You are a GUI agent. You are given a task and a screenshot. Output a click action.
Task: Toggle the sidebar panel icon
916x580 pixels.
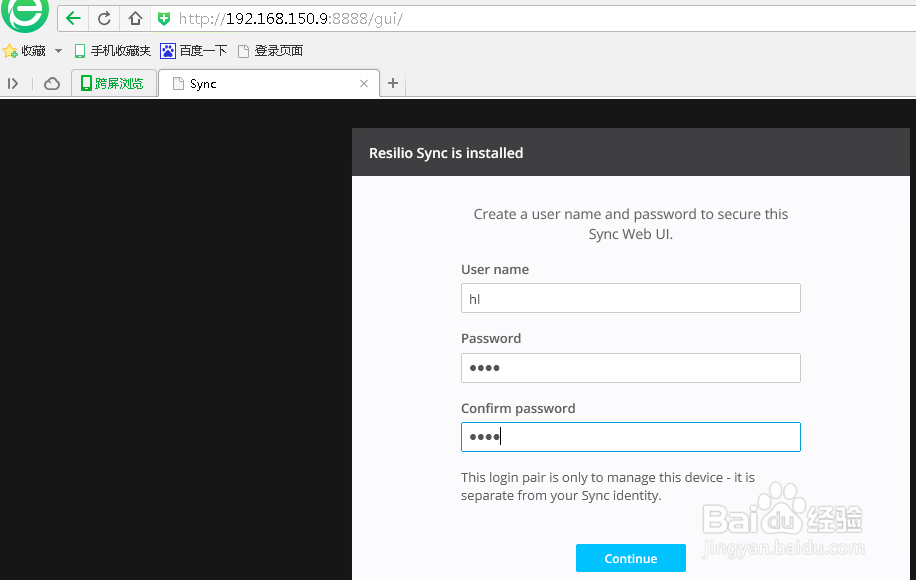tap(13, 84)
